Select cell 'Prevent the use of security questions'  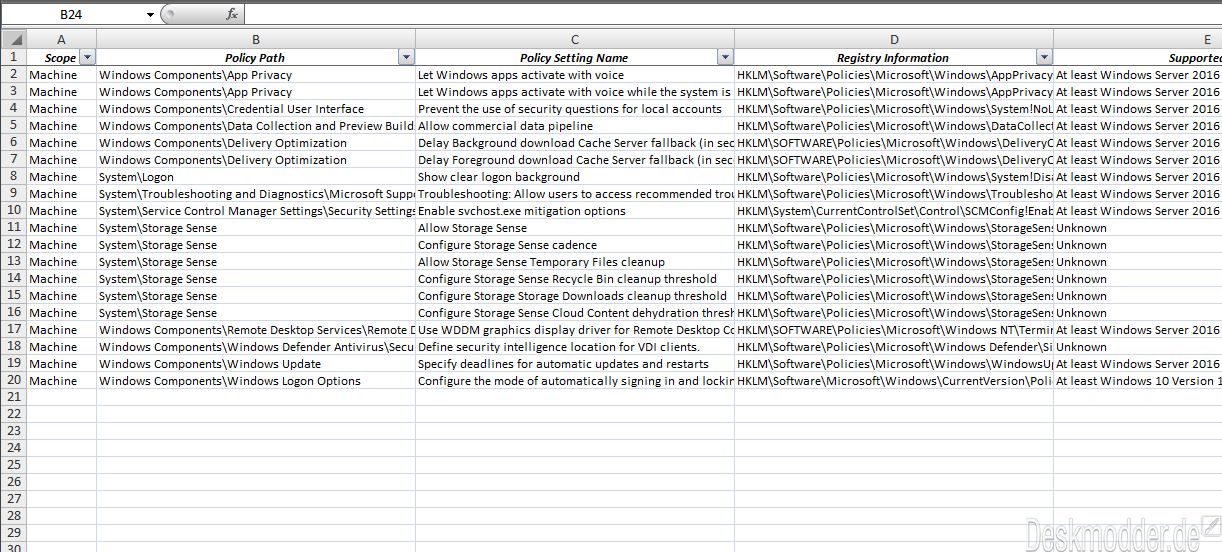click(575, 109)
